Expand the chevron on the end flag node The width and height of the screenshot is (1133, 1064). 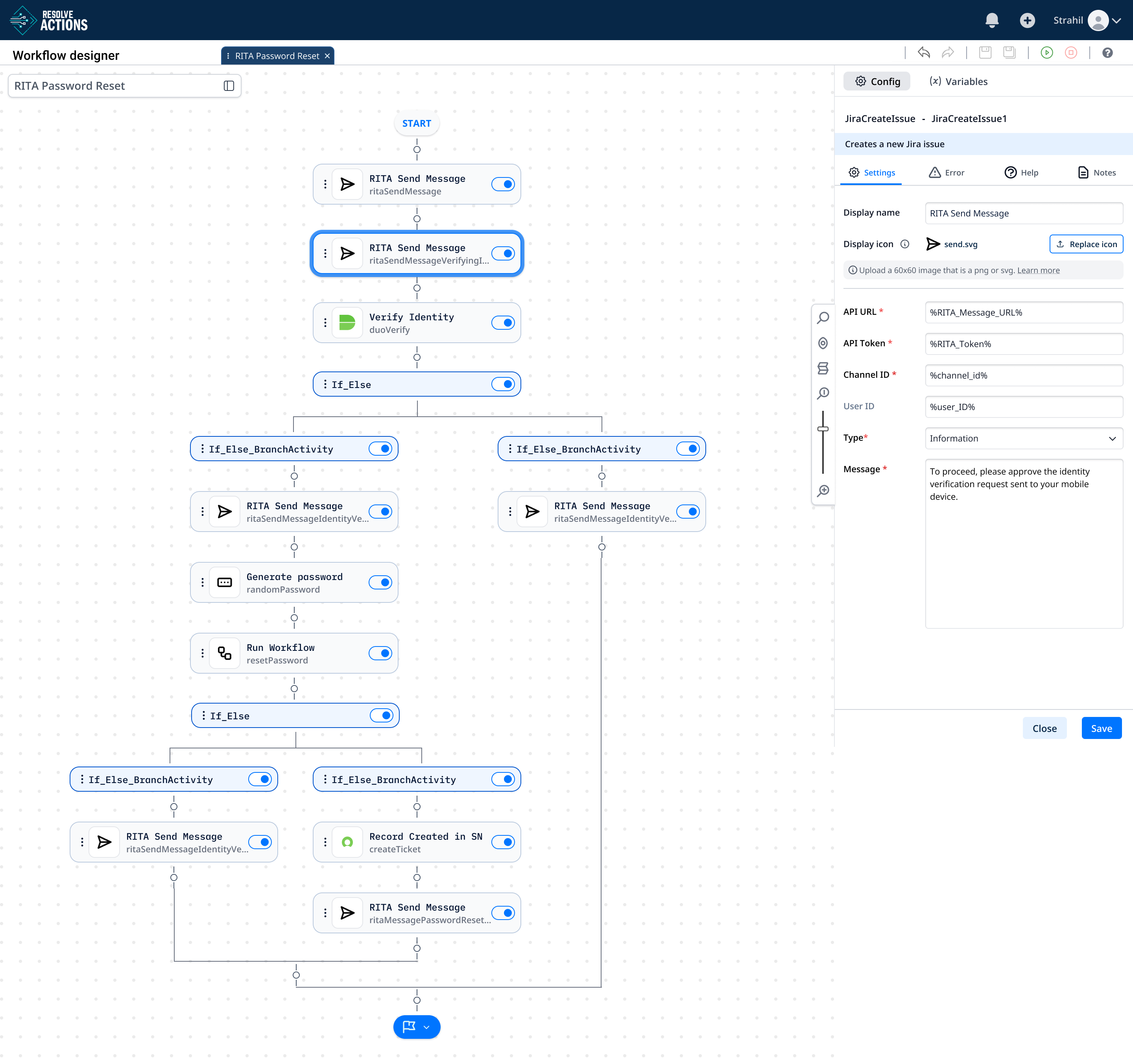(426, 1027)
